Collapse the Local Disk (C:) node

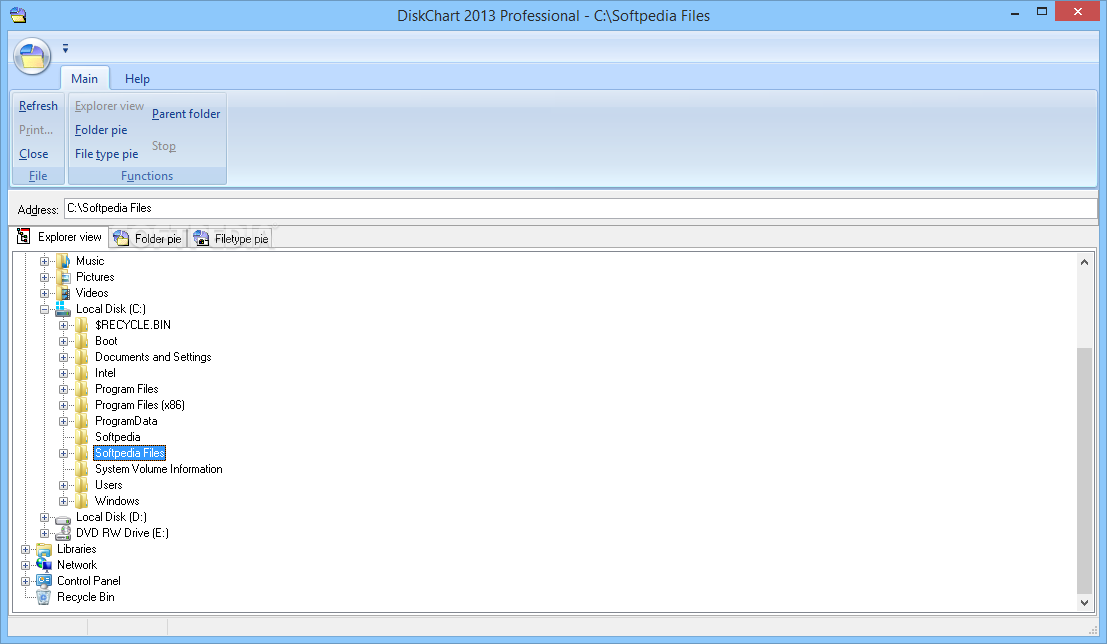pos(44,309)
